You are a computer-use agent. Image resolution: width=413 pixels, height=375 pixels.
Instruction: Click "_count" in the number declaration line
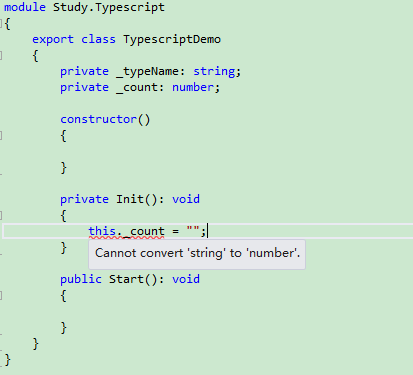coord(137,87)
